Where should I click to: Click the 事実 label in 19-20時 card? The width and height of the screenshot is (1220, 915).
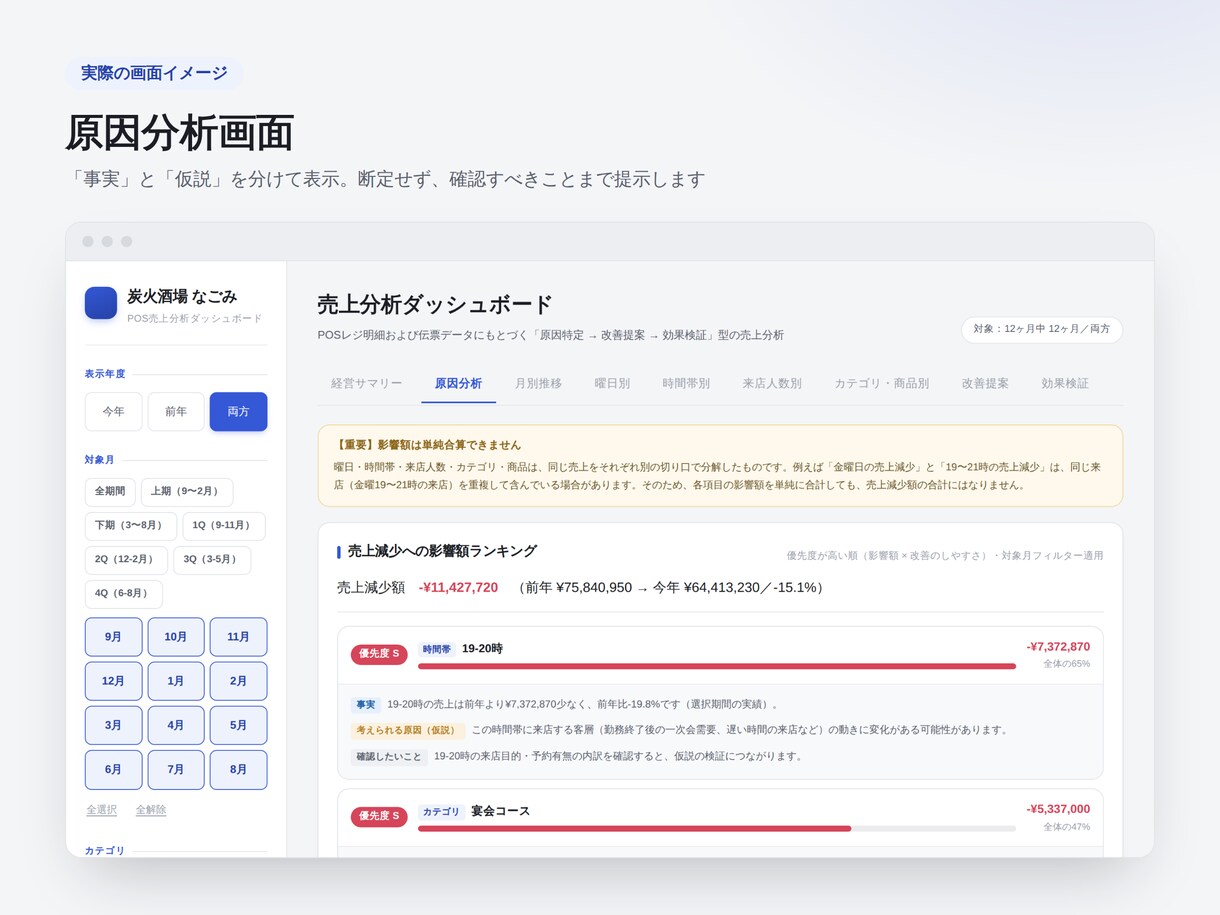(366, 704)
